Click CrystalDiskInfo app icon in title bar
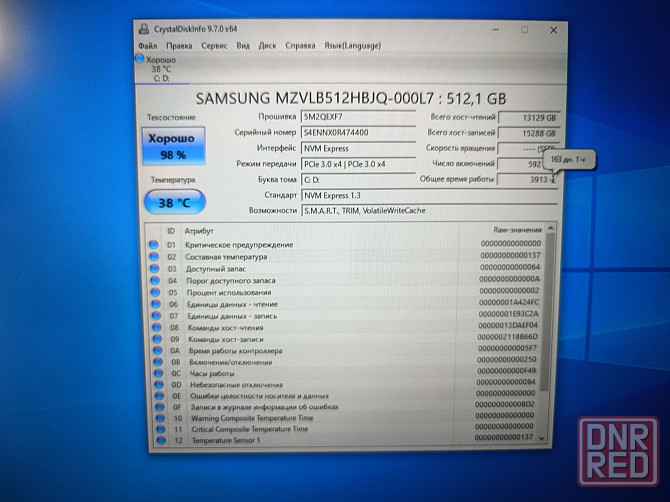 (x=142, y=29)
